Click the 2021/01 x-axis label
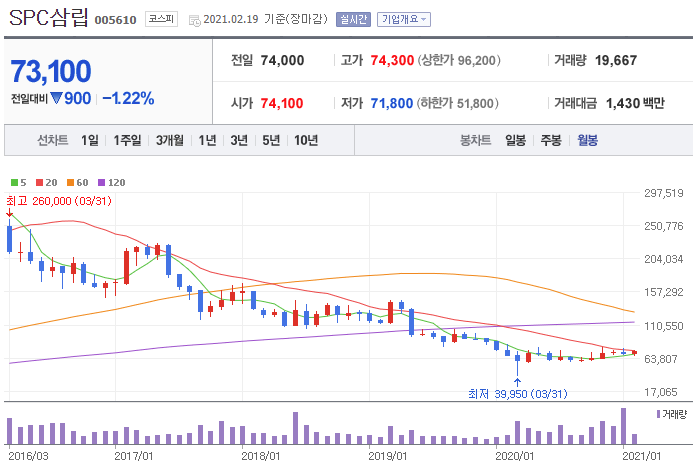 pyautogui.click(x=642, y=456)
